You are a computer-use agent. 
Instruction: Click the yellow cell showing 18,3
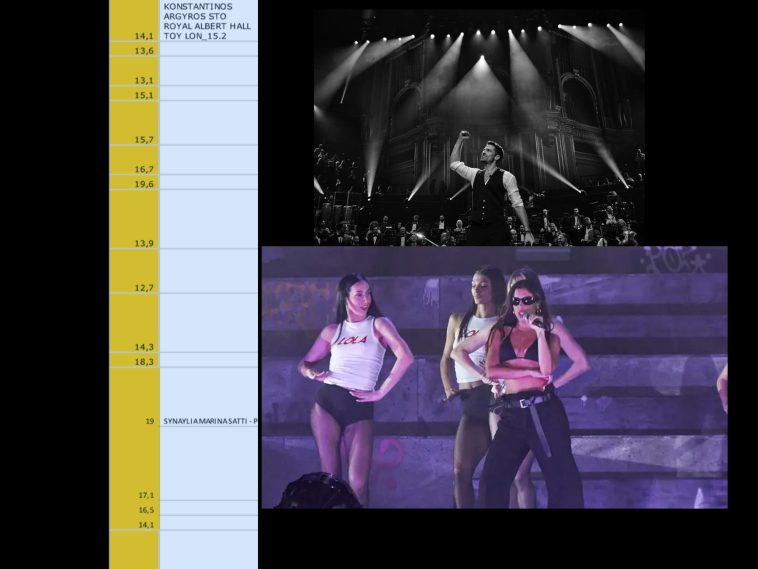[134, 360]
